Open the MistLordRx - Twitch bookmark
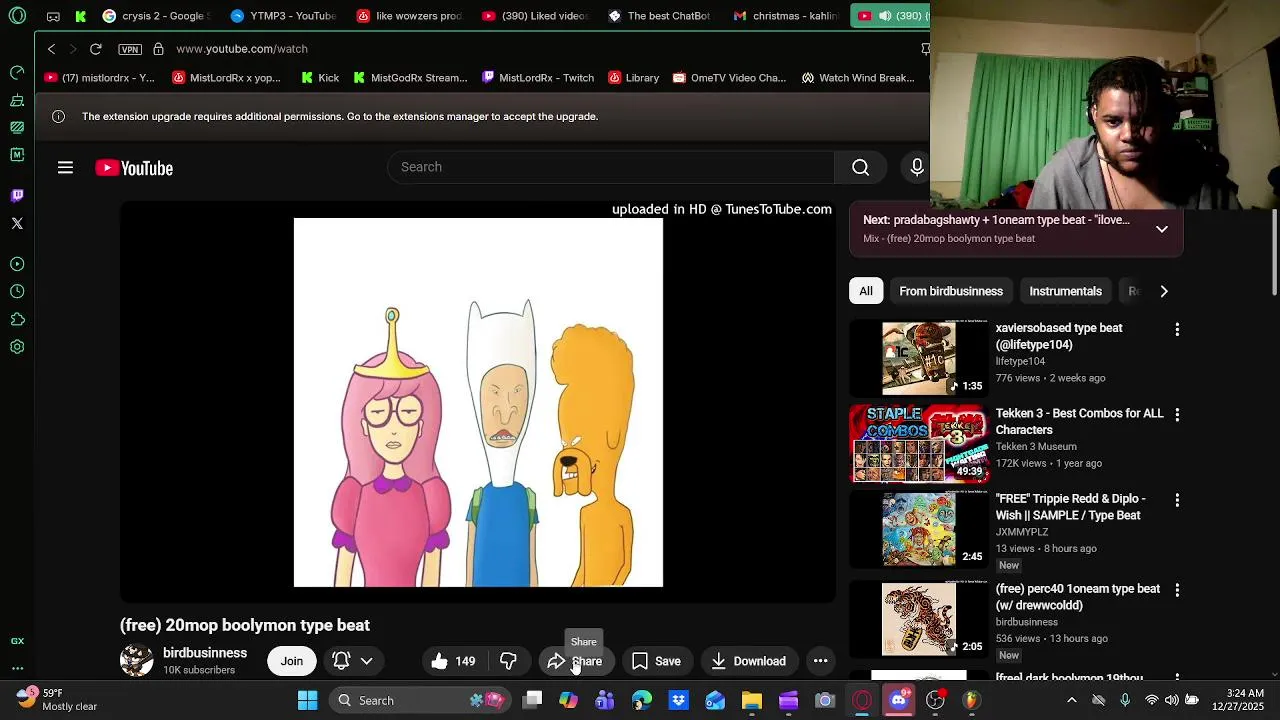The image size is (1280, 720). click(x=538, y=78)
